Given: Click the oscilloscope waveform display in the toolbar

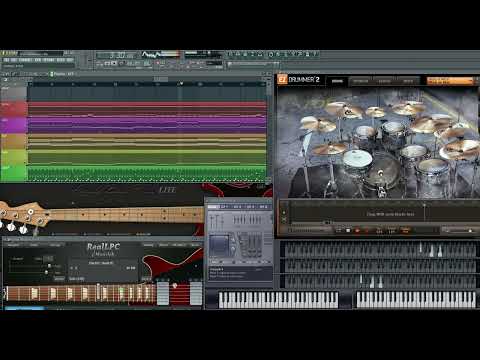Looking at the screenshot, I should click(x=151, y=55).
